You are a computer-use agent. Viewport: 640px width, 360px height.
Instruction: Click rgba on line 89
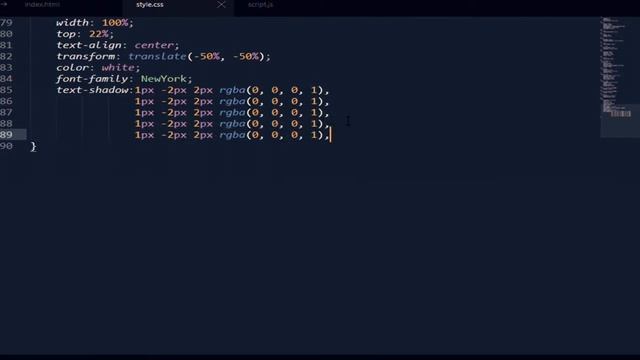coord(233,135)
